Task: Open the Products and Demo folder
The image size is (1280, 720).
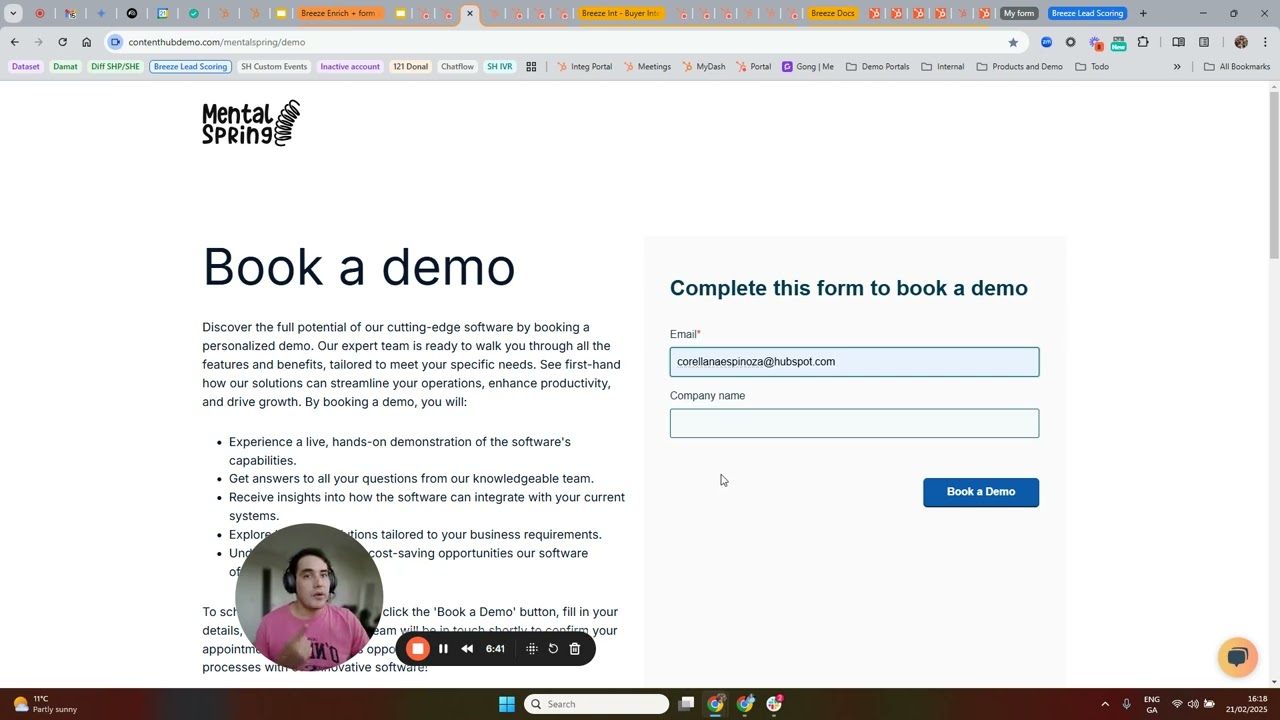Action: tap(1020, 67)
